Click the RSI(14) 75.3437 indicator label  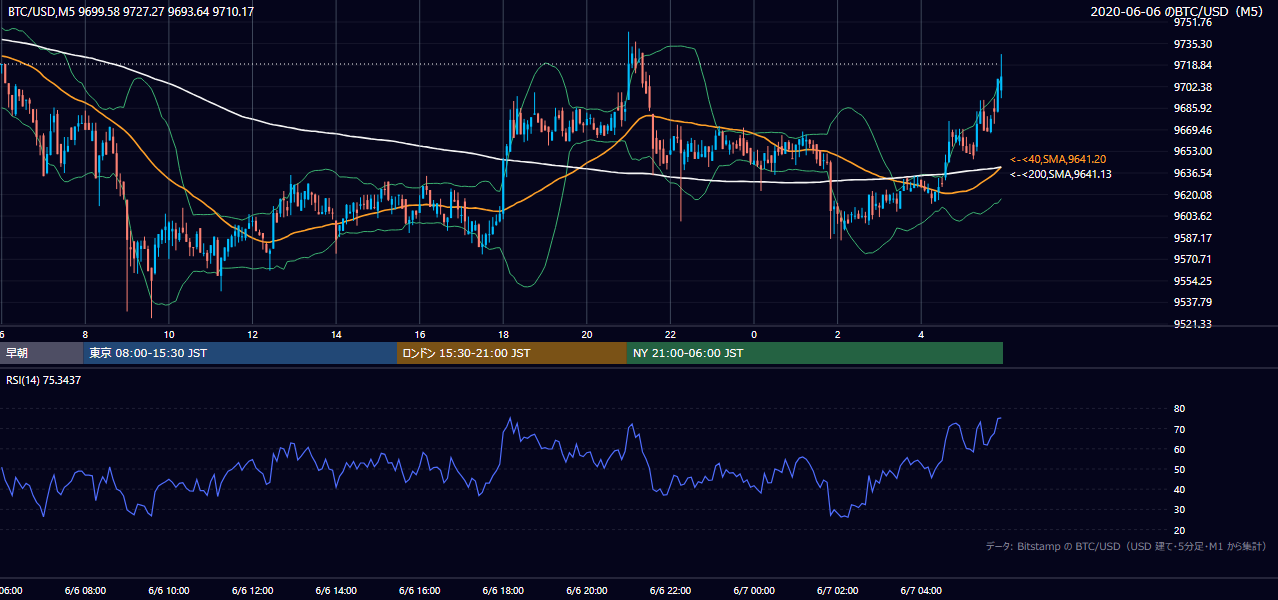(x=44, y=380)
